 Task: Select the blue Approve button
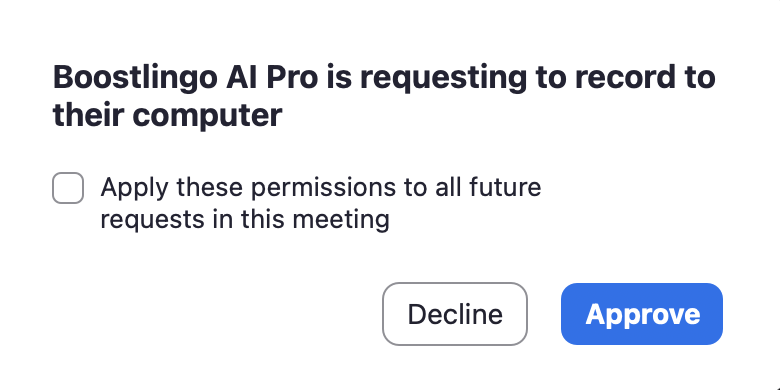642,314
